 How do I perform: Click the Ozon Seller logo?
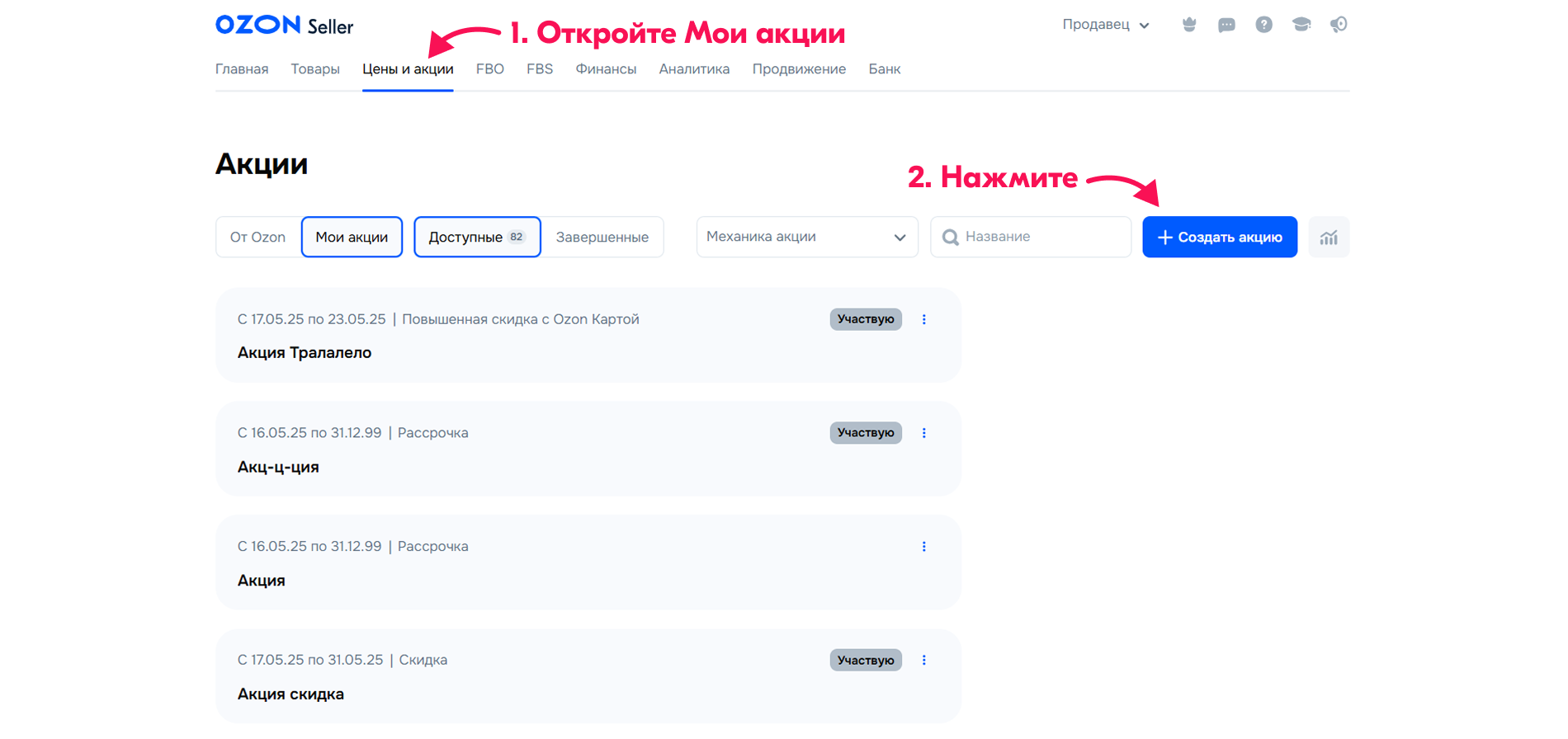pos(284,25)
